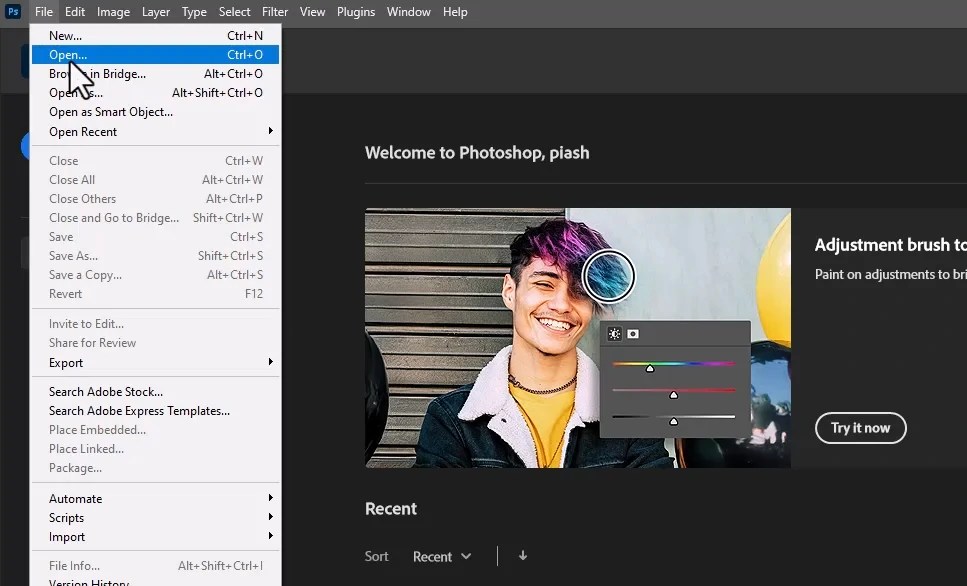This screenshot has height=586, width=967.
Task: Open the Window menu
Action: point(408,11)
